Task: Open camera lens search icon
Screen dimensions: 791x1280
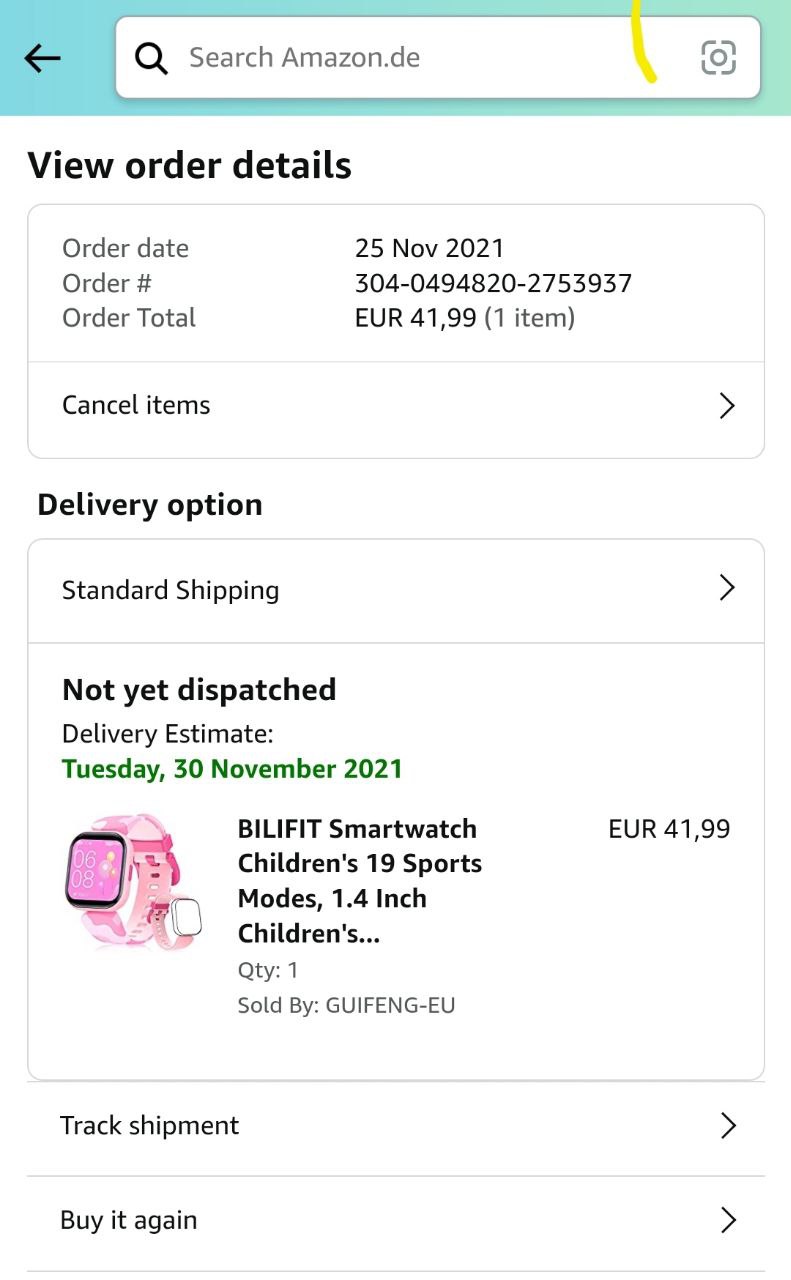Action: [718, 58]
